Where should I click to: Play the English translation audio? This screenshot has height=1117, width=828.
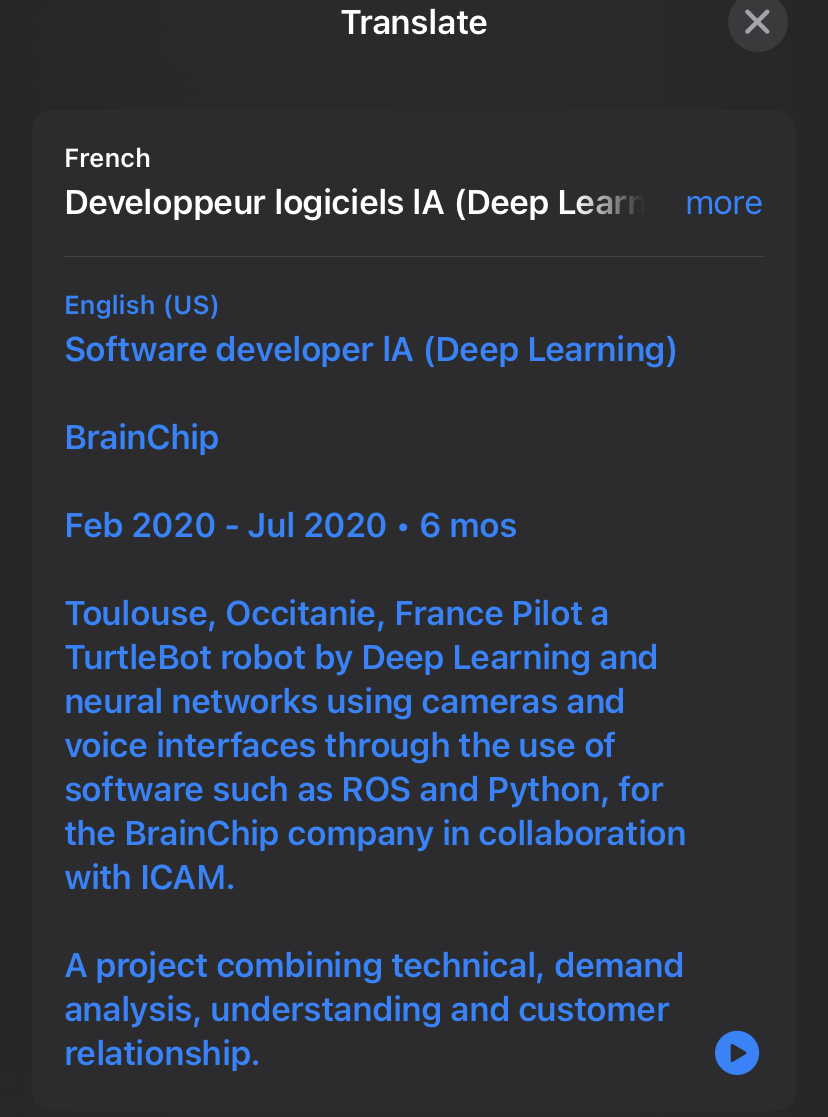click(737, 1053)
